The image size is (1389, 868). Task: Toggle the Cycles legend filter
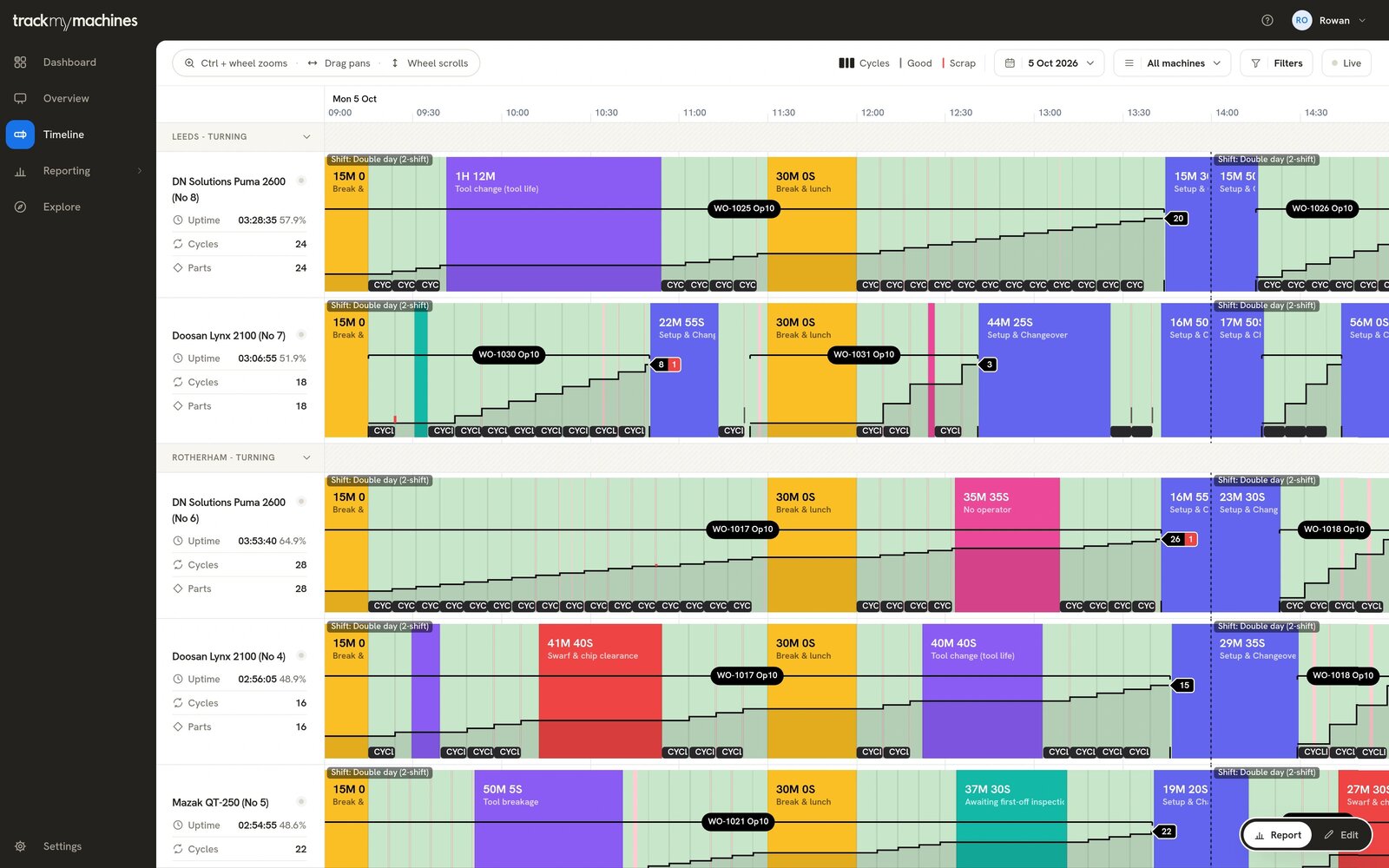(x=864, y=63)
